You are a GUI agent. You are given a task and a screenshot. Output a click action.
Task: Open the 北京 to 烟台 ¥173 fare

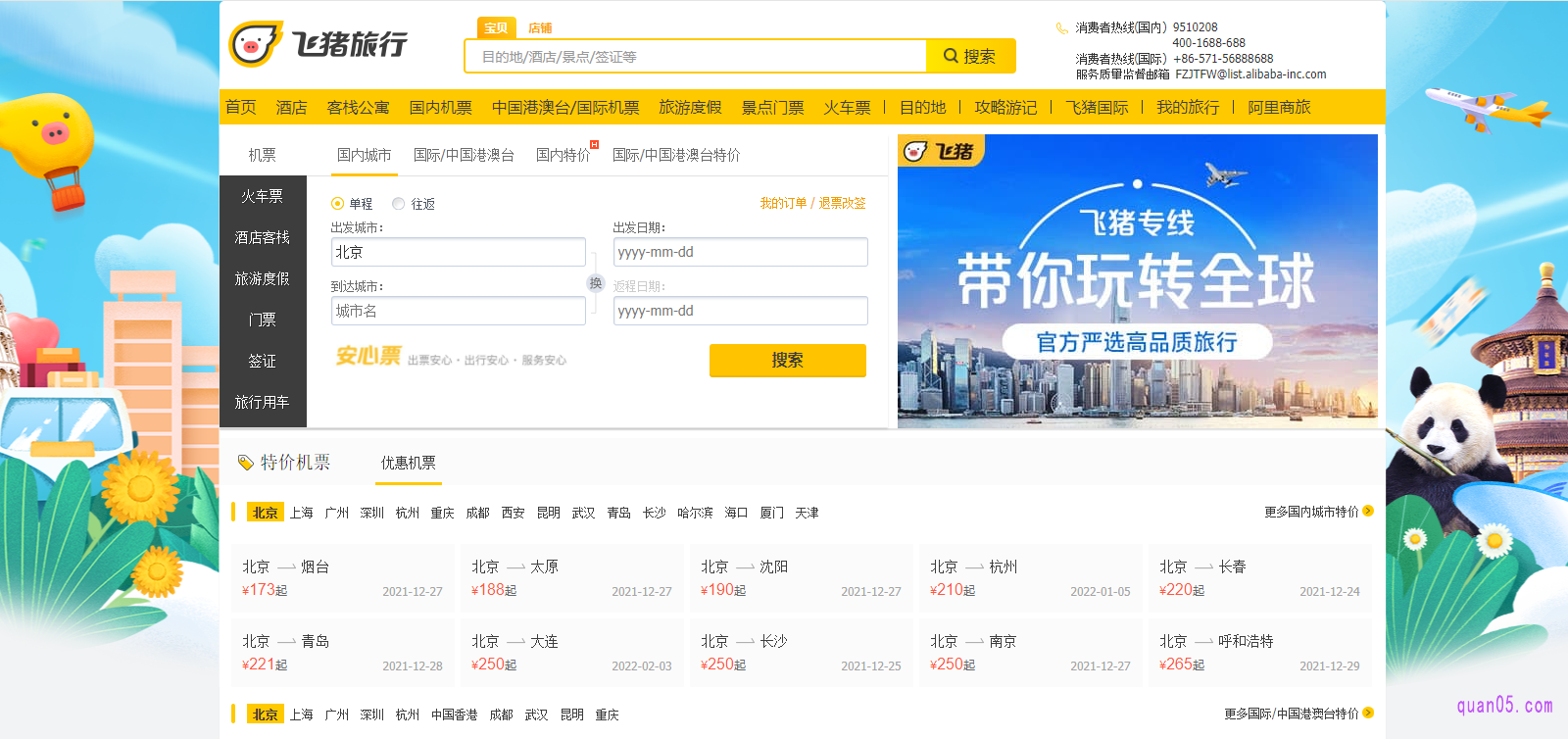tap(343, 578)
